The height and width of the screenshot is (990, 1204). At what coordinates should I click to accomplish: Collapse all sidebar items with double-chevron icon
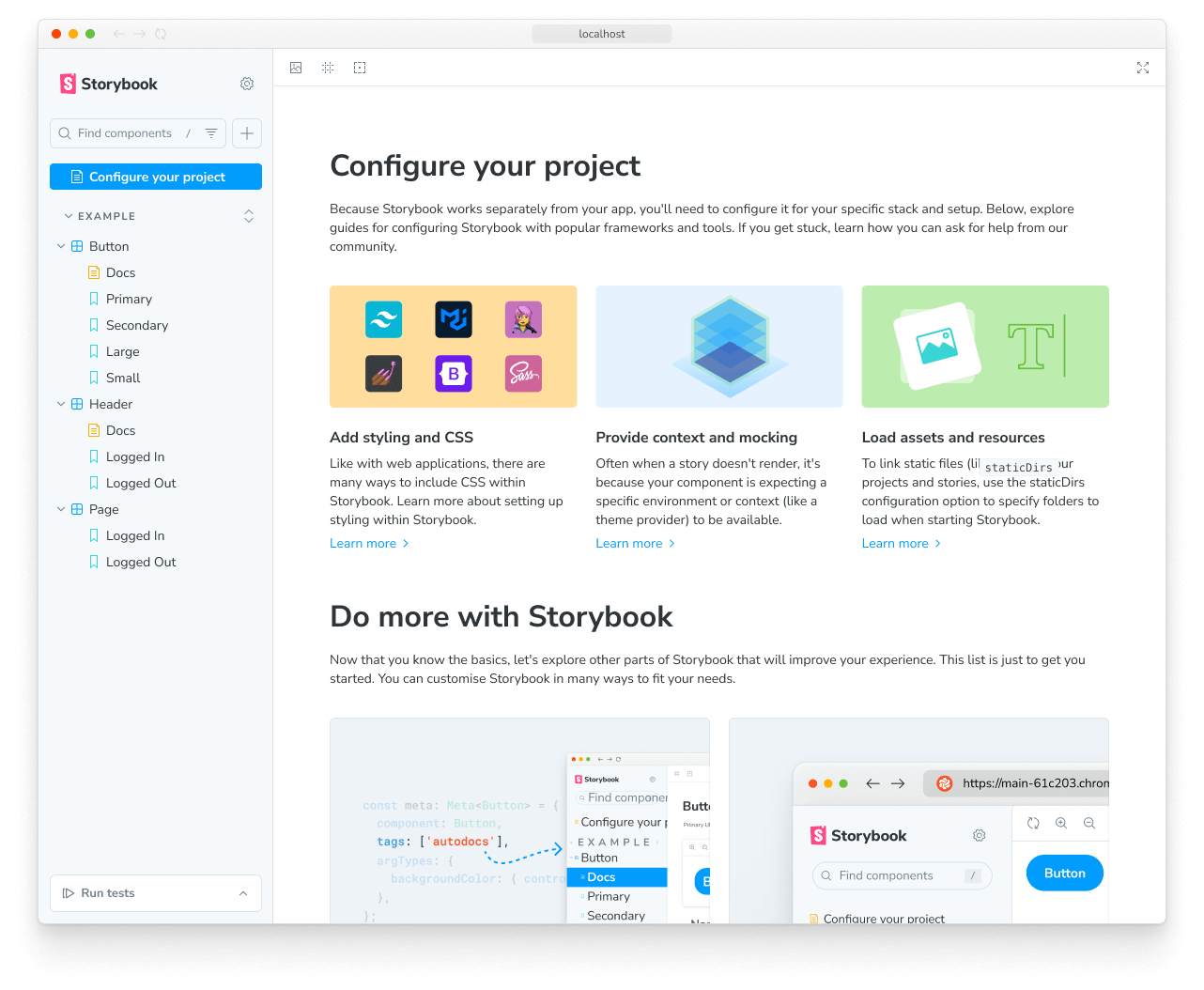pos(249,216)
